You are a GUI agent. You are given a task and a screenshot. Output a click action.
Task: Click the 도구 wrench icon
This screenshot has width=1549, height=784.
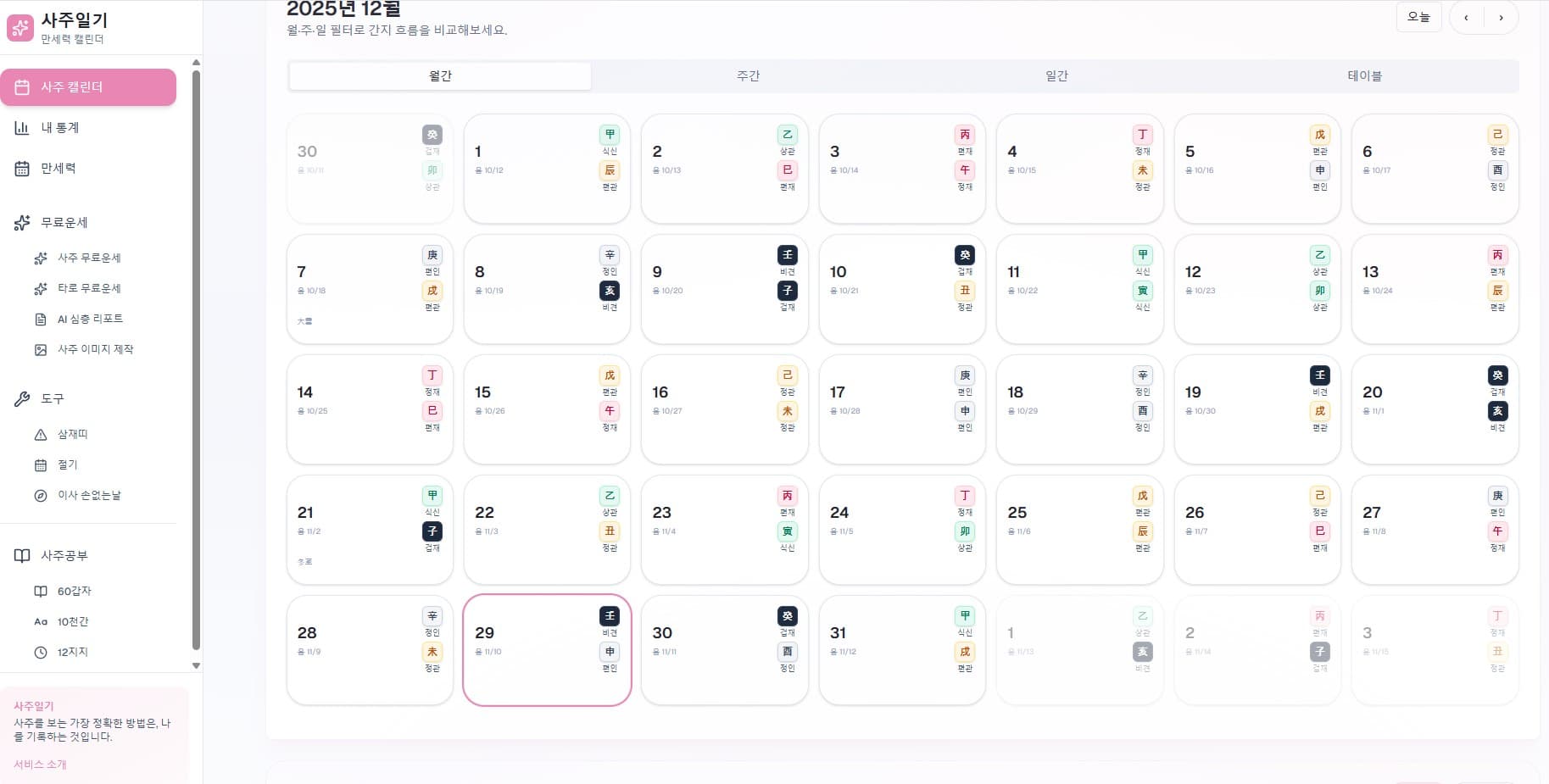click(x=22, y=398)
